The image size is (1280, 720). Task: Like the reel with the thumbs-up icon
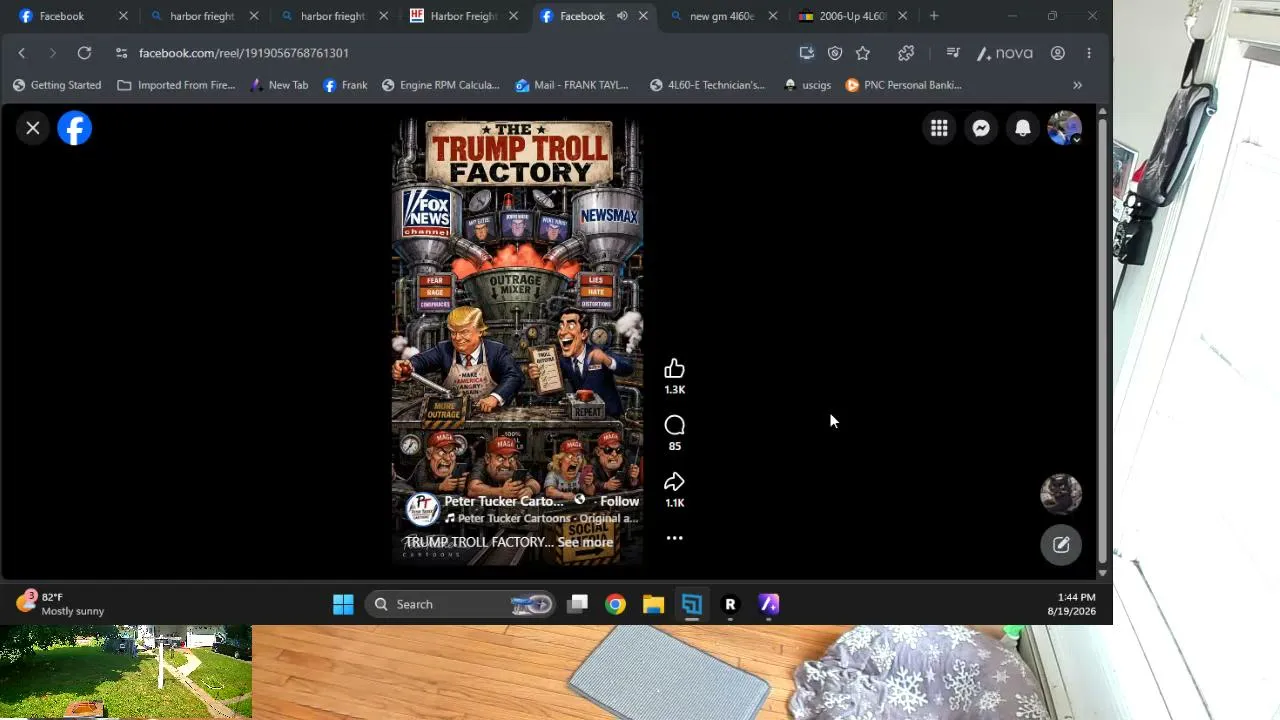(x=674, y=369)
